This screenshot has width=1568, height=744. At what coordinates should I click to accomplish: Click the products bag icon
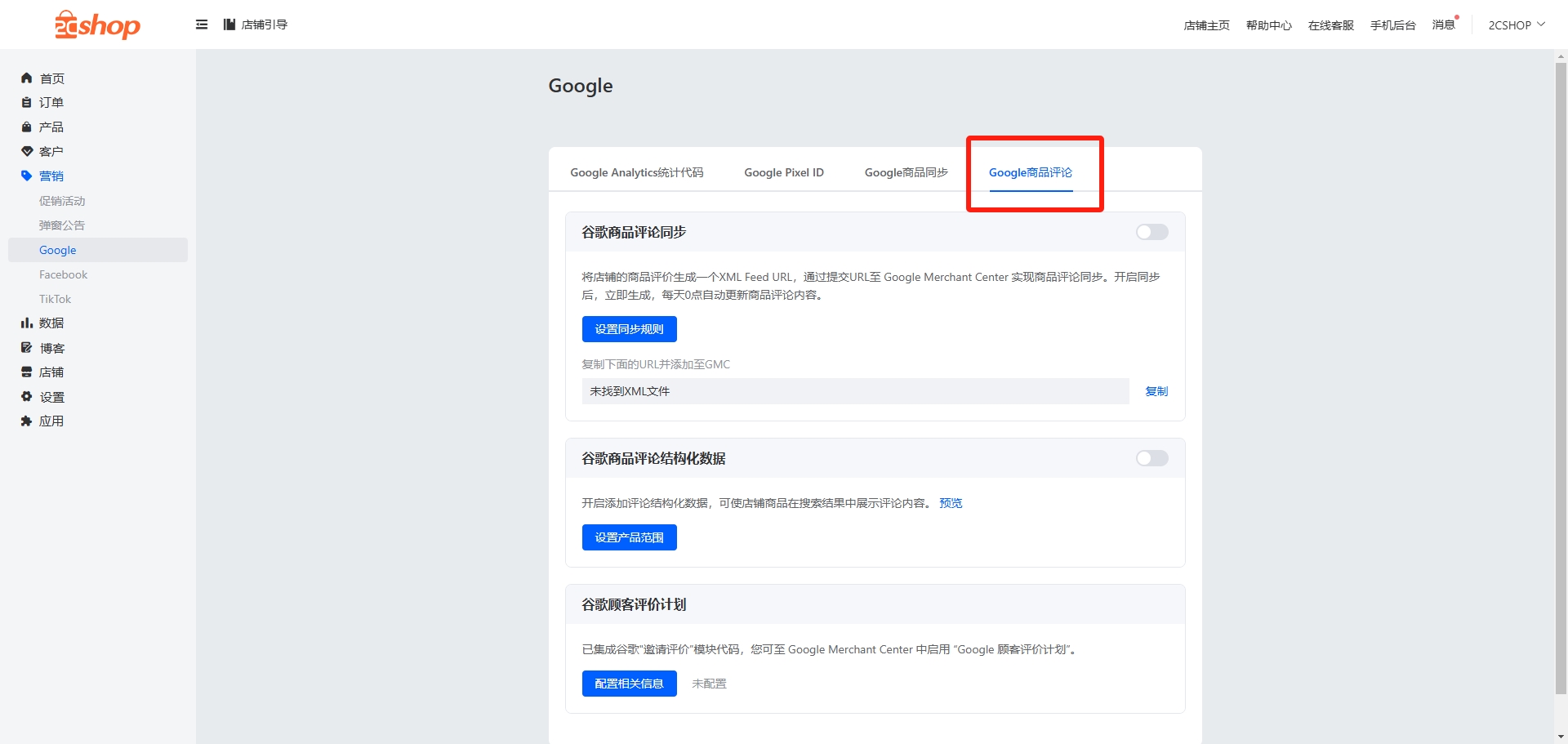pos(26,127)
